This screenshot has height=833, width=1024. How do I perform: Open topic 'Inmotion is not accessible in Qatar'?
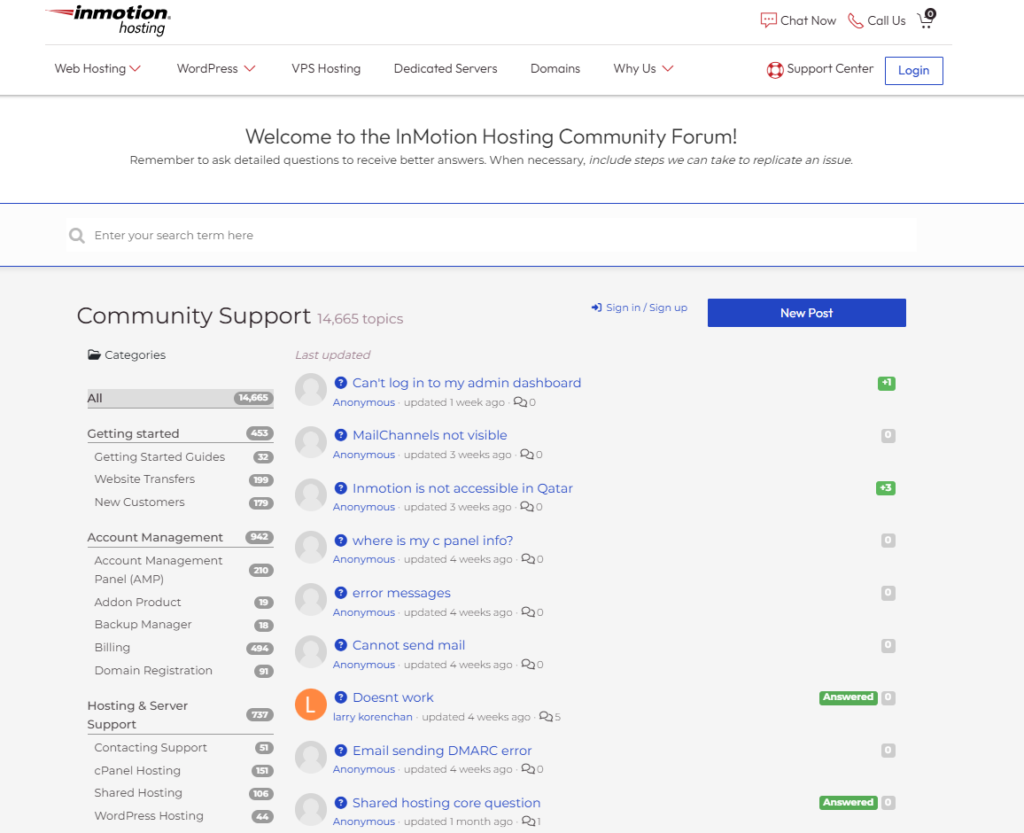point(462,488)
